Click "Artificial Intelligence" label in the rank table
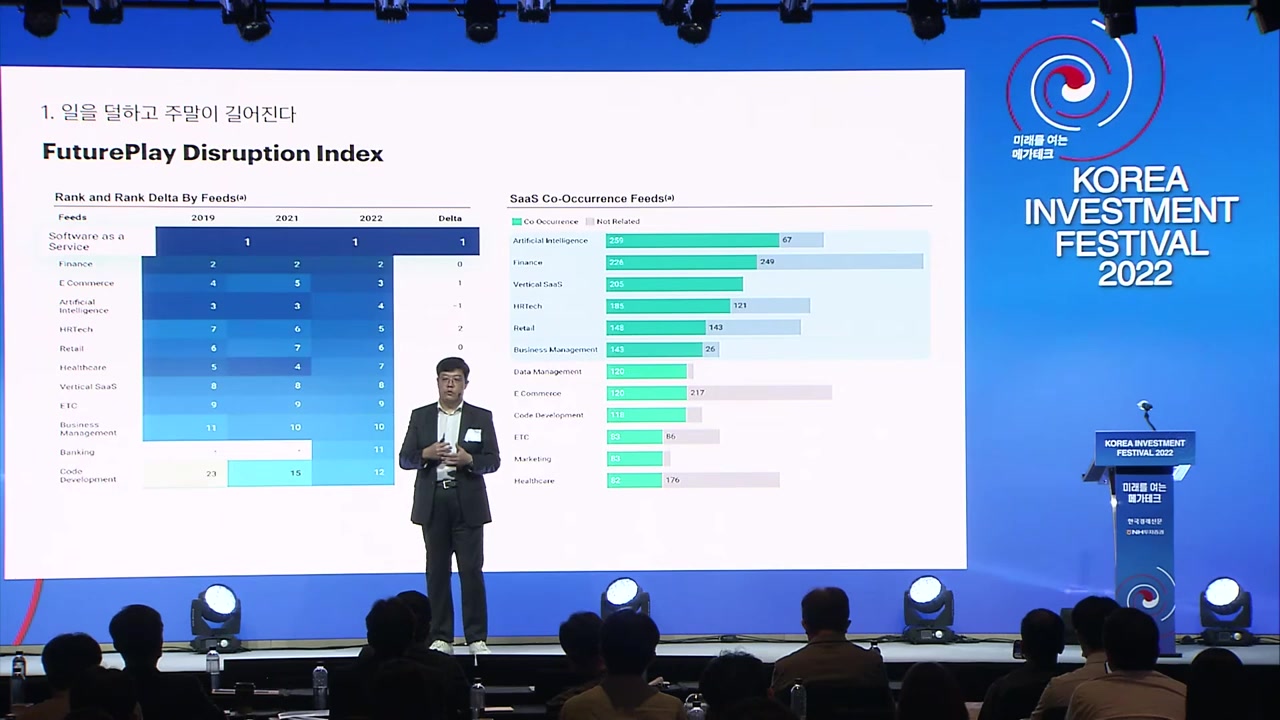 point(83,306)
